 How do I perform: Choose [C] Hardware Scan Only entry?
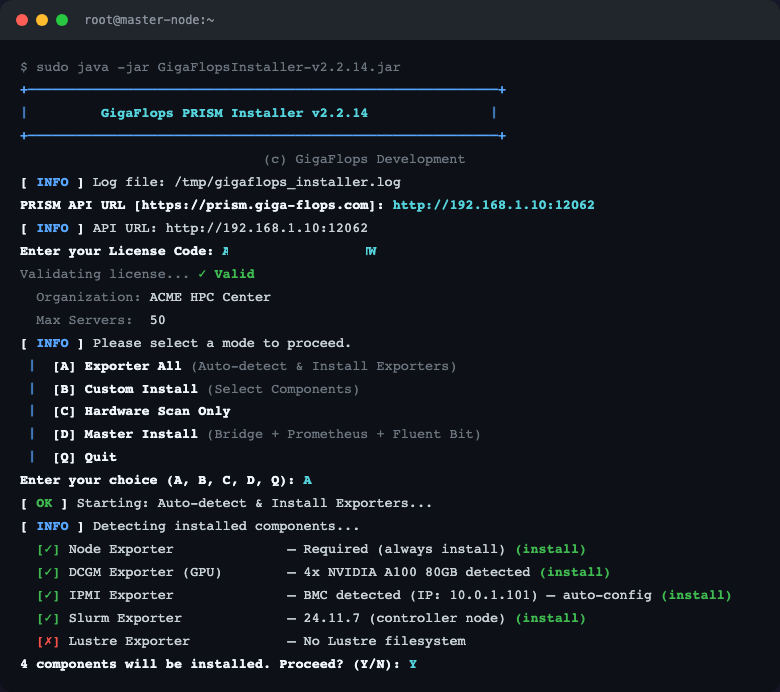point(142,411)
